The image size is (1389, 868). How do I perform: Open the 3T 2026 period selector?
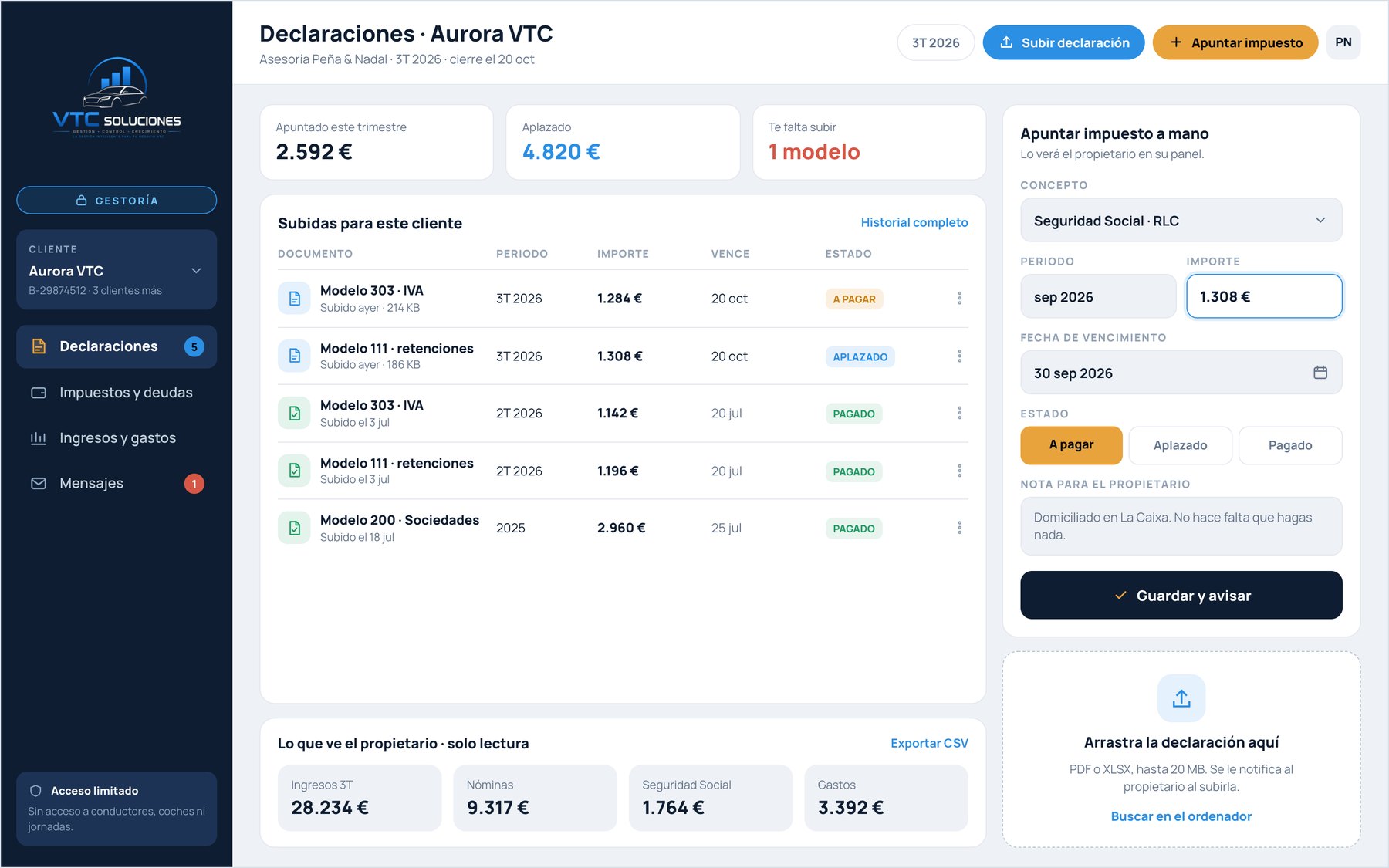pos(935,42)
